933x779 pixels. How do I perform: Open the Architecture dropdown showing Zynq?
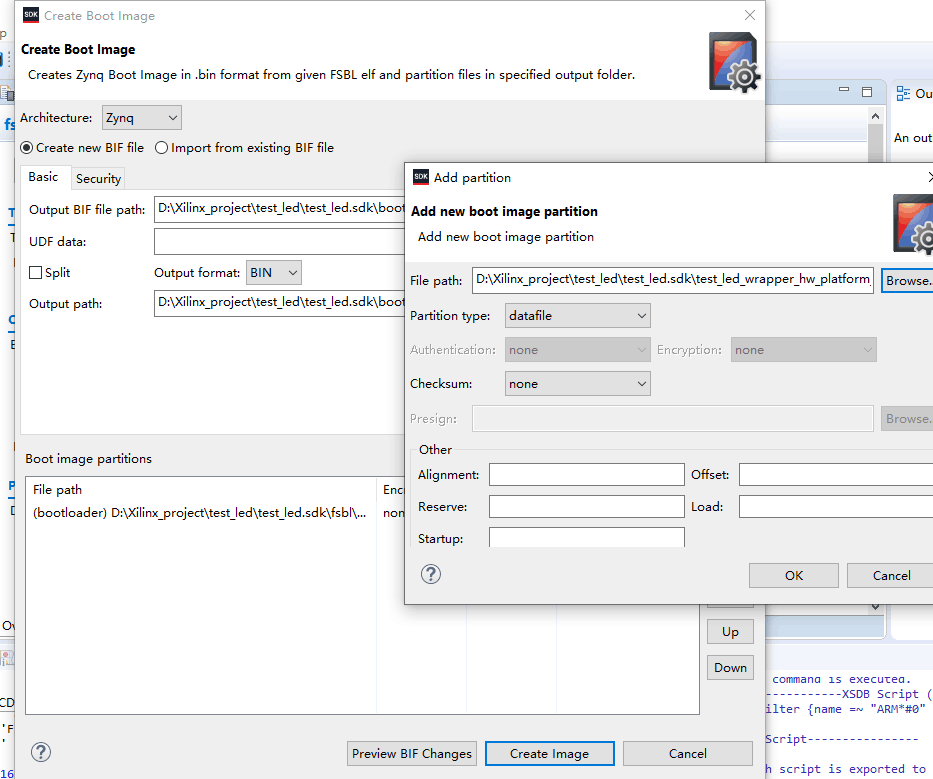coord(142,118)
